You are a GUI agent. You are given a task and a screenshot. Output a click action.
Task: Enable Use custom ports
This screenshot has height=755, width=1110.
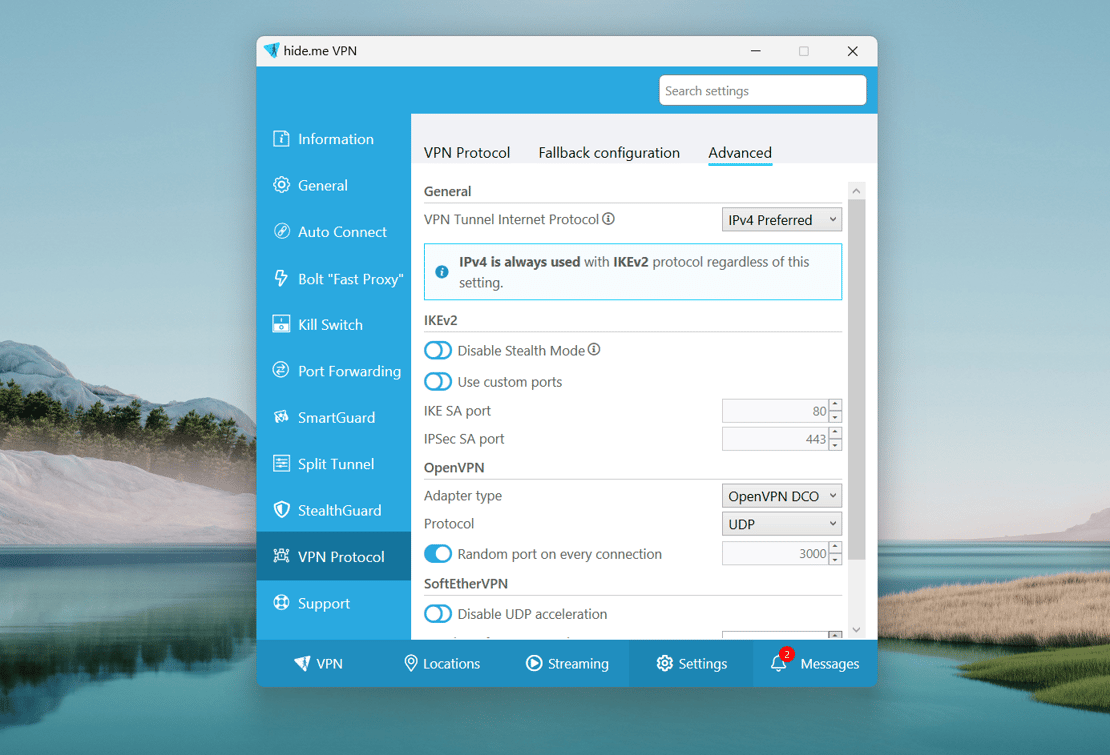[438, 381]
